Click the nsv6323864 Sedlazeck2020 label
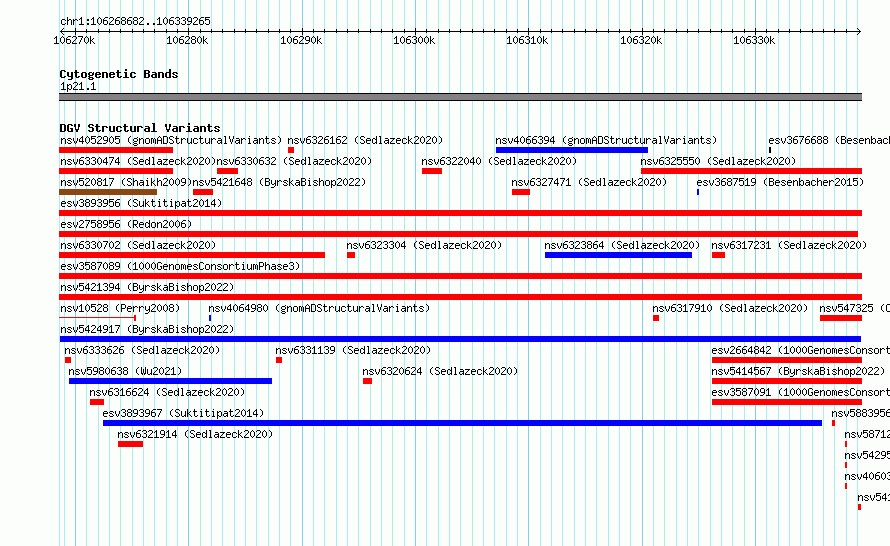This screenshot has width=890, height=546. pos(622,245)
